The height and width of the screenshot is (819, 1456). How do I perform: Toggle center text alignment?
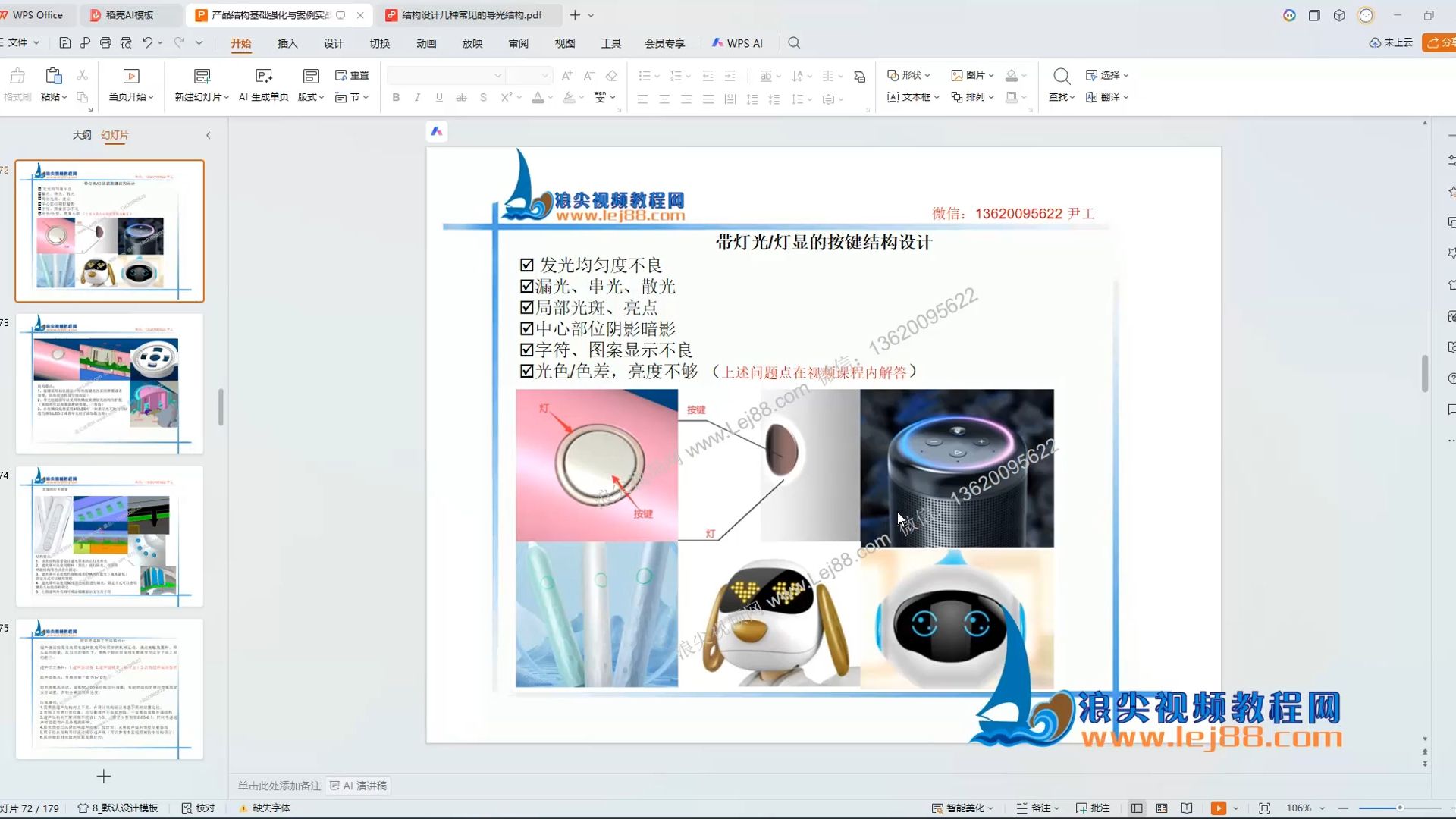click(x=664, y=99)
